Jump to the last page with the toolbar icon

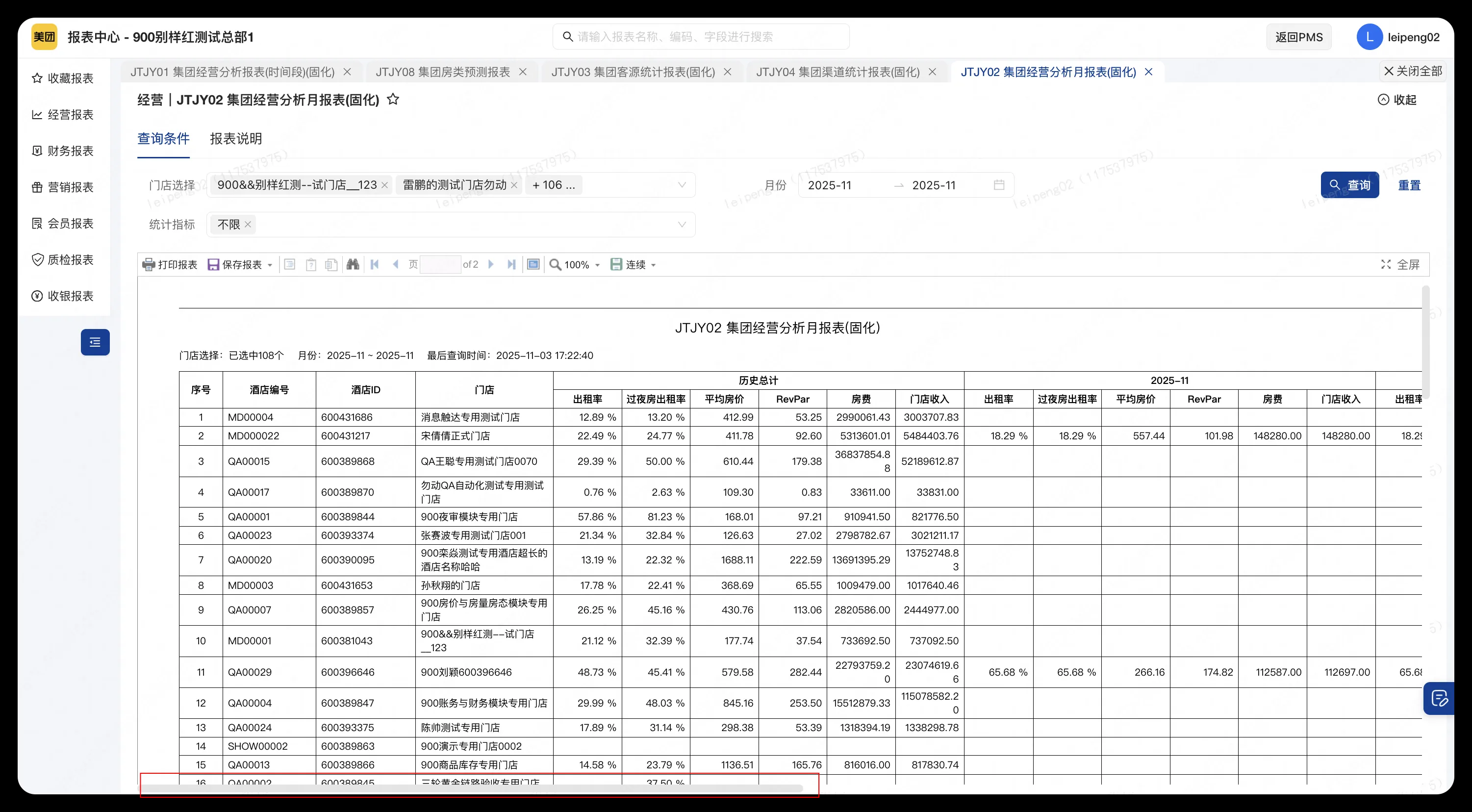pos(511,264)
